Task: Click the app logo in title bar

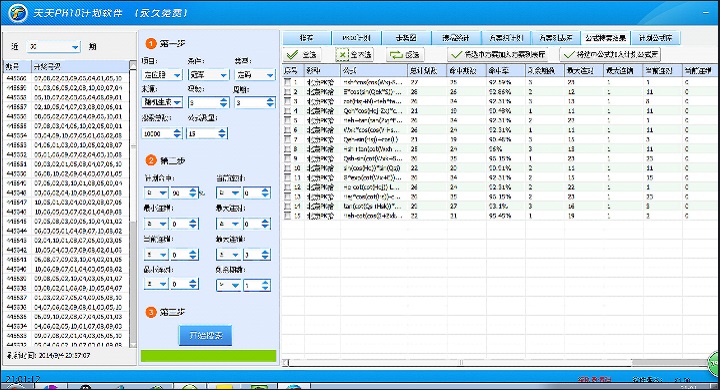Action: pyautogui.click(x=18, y=12)
